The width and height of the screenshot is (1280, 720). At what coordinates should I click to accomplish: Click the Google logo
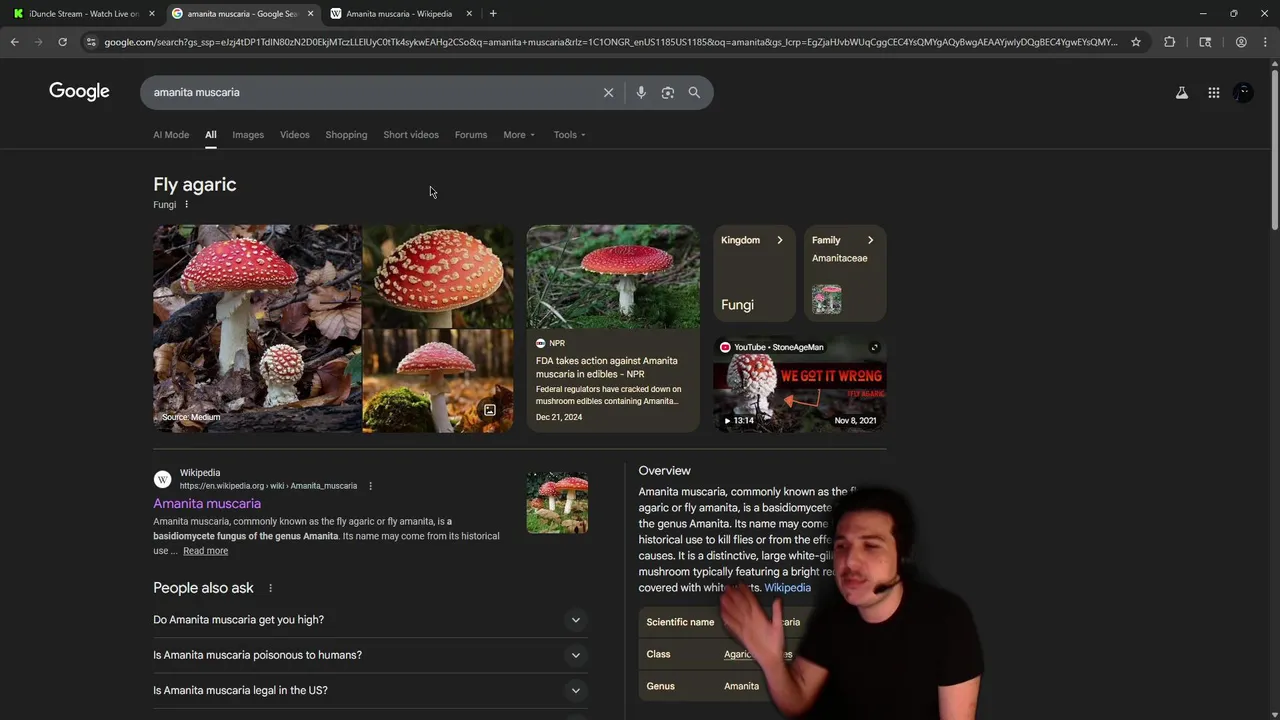[79, 92]
